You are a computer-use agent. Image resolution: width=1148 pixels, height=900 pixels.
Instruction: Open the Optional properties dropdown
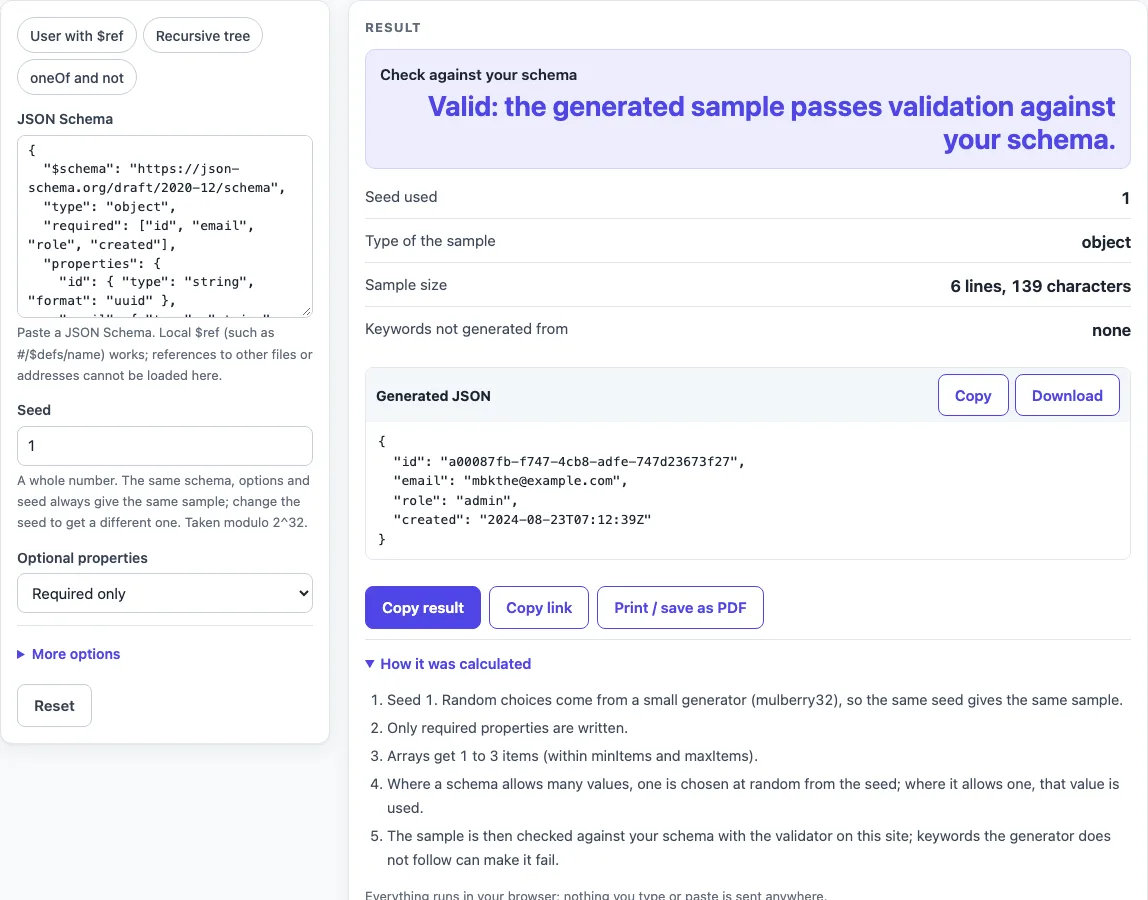165,593
